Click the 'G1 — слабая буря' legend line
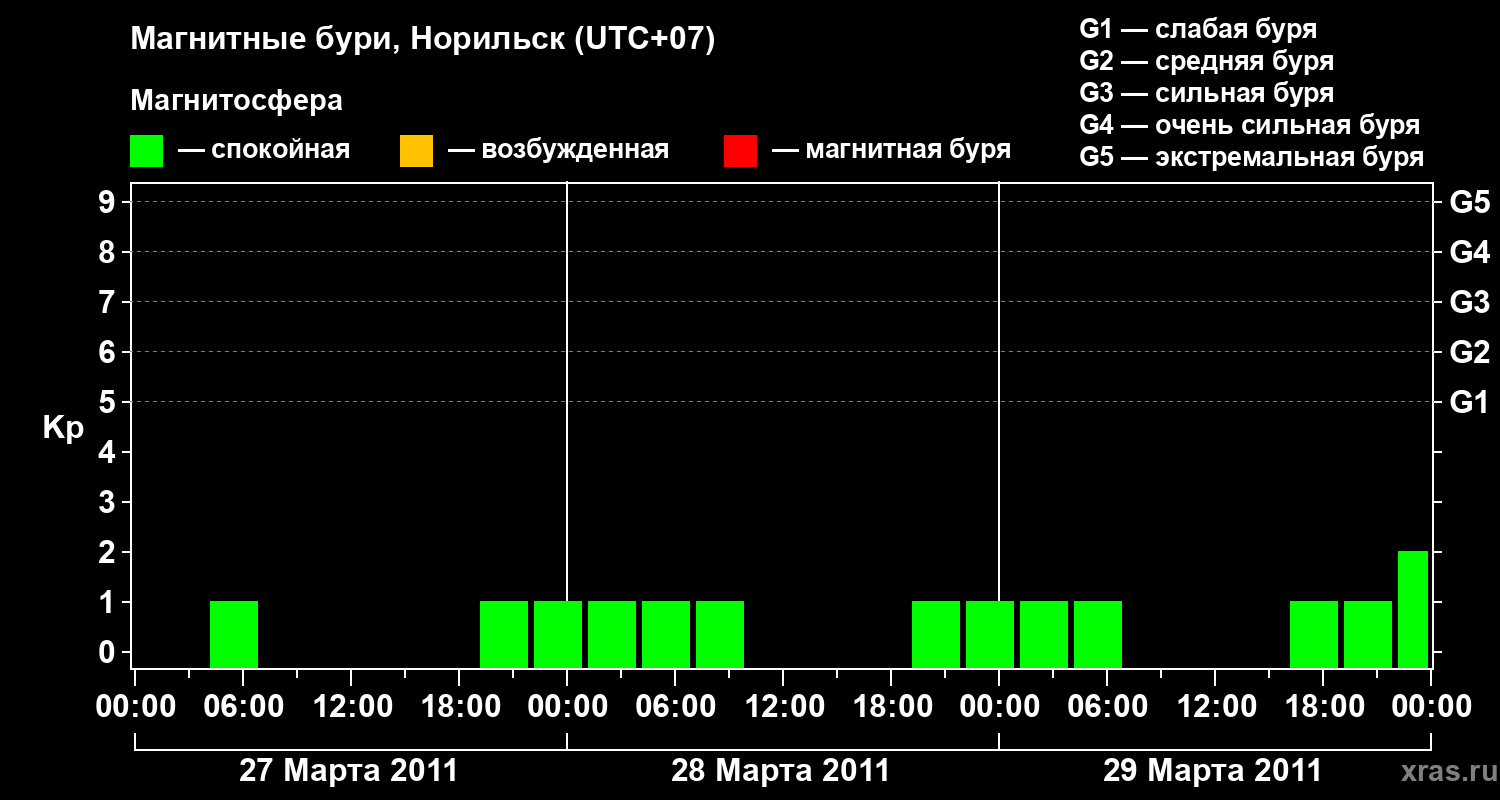 click(1198, 28)
